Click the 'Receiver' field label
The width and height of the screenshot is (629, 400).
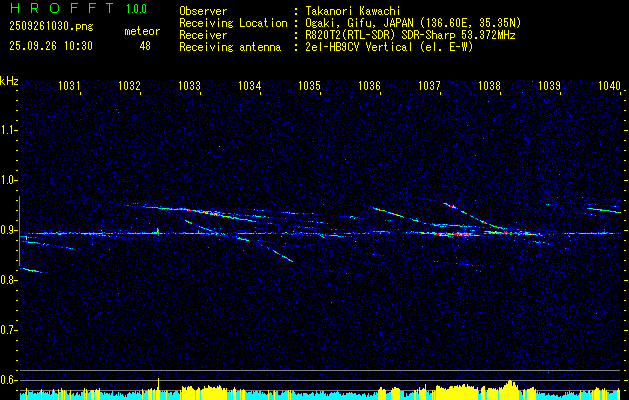click(x=203, y=35)
